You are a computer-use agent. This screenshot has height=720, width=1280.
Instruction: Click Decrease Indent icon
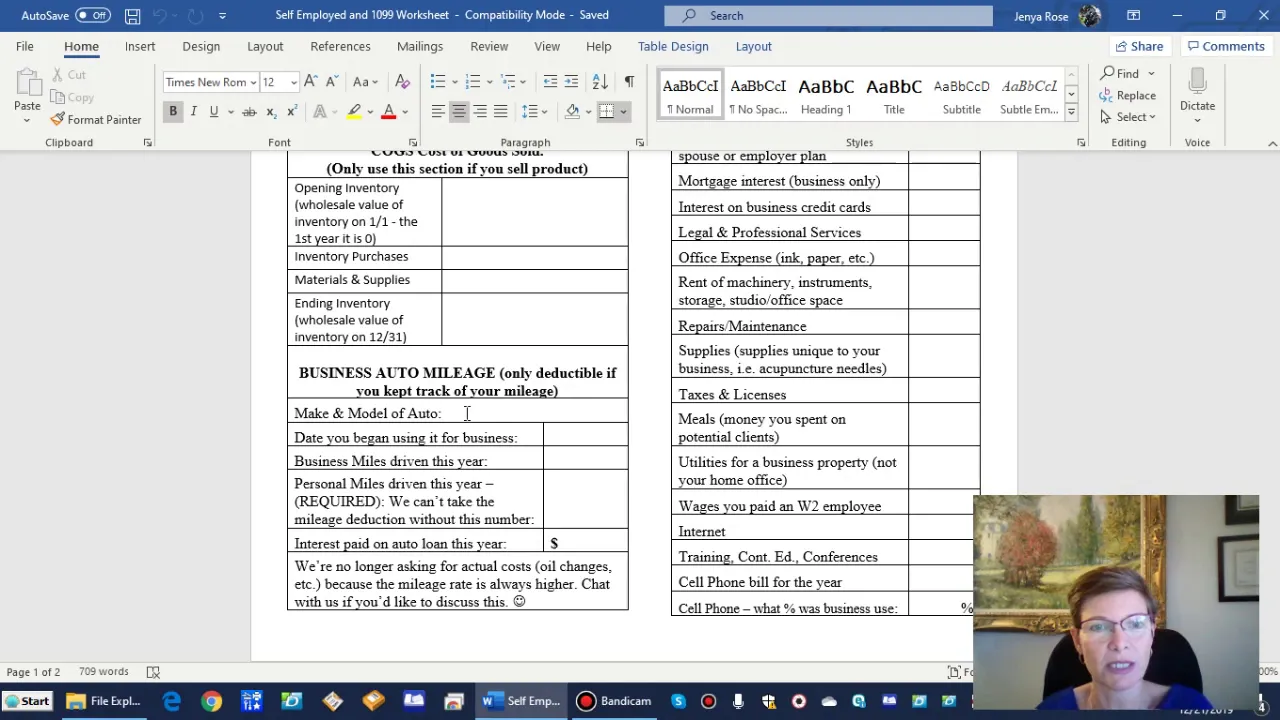550,81
